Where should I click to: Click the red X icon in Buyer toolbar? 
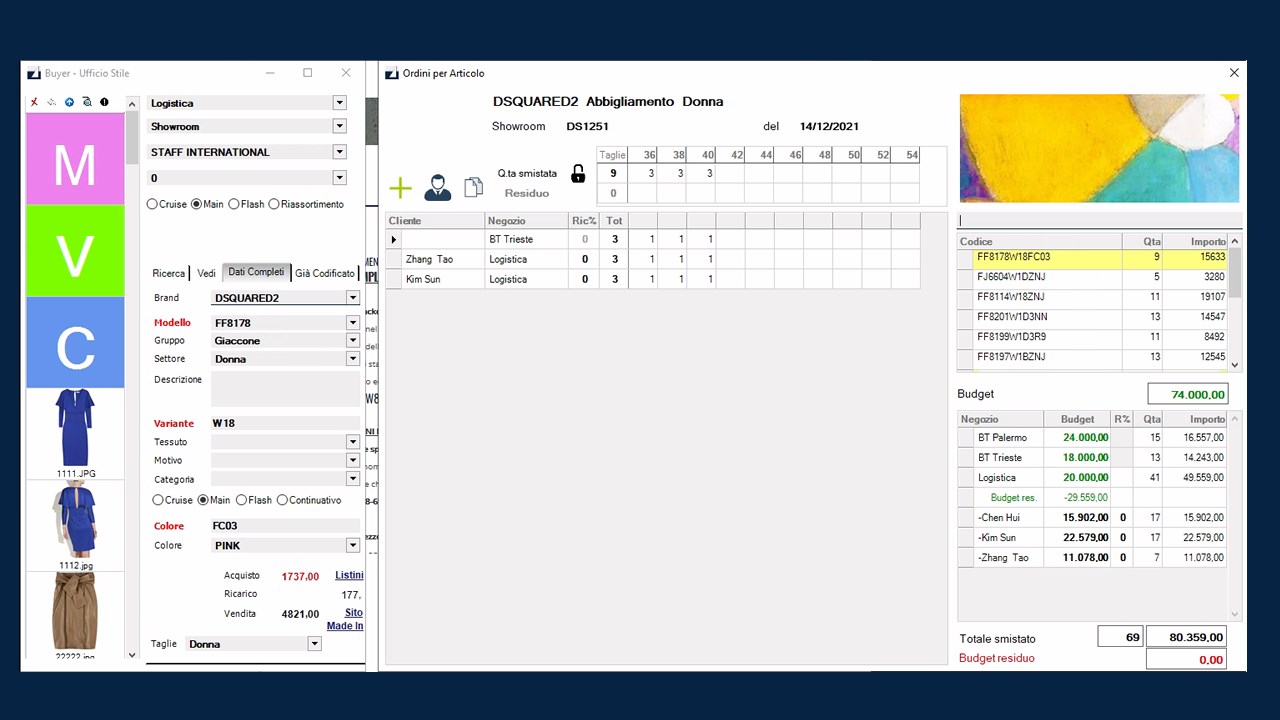34,102
